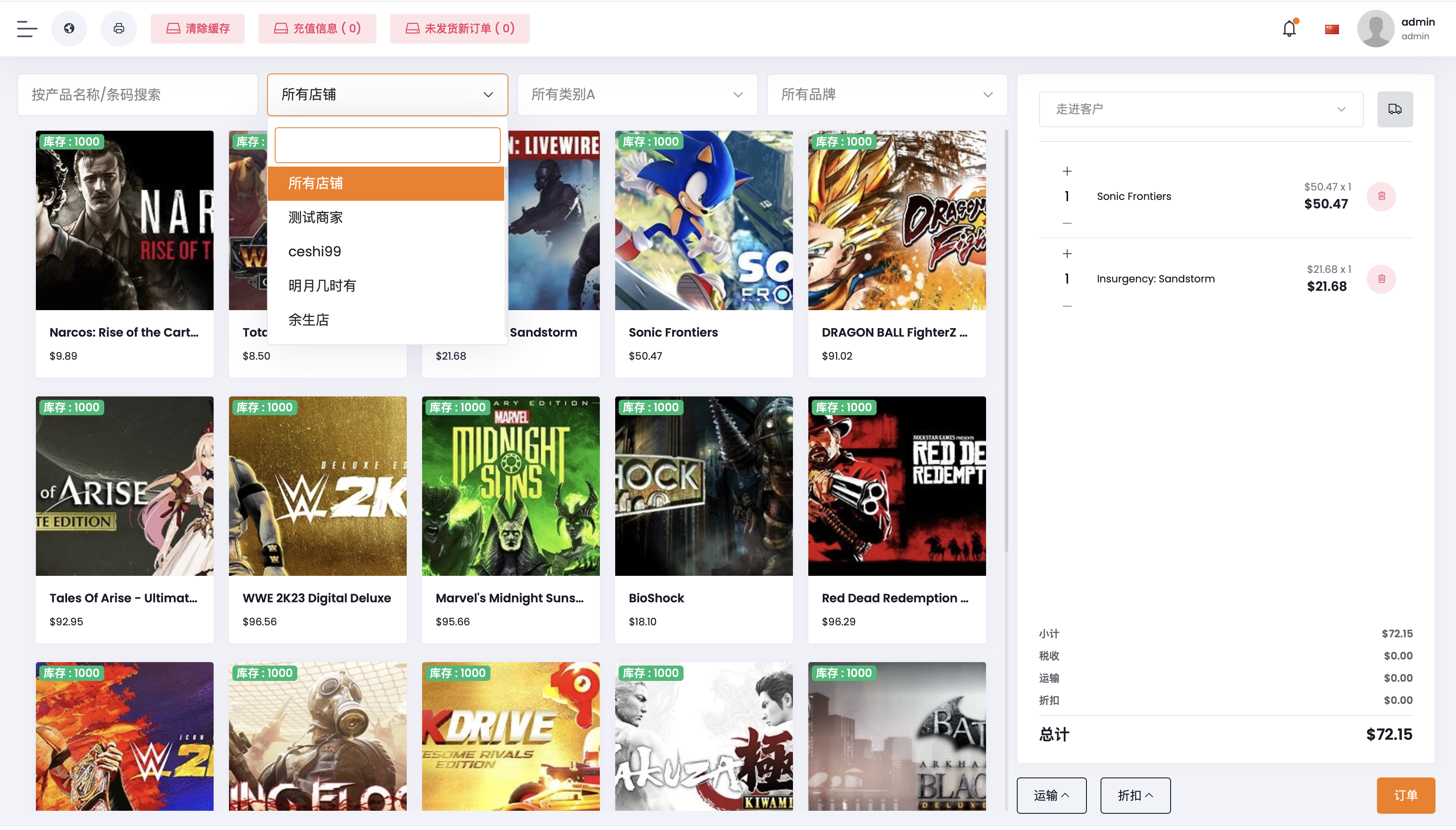The width and height of the screenshot is (1456, 830).
Task: Click the Sonic Frontiers cart item name
Action: click(1134, 196)
